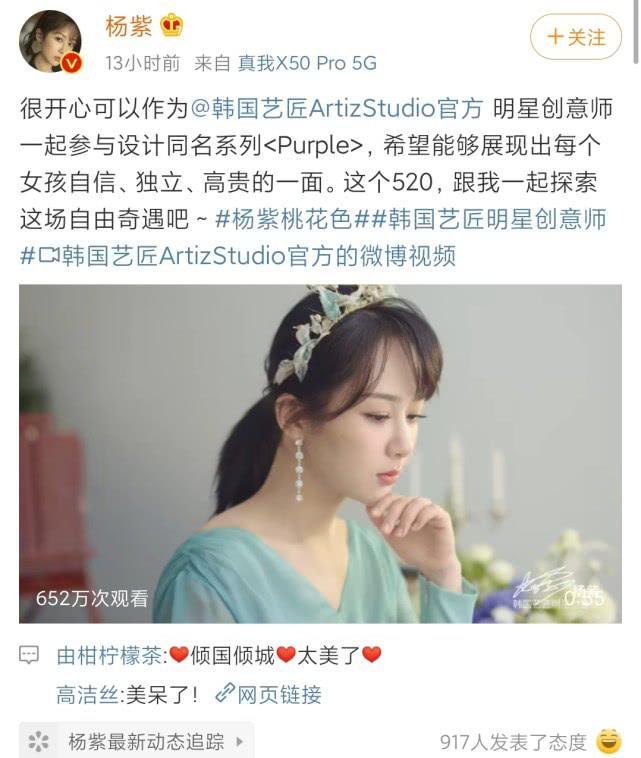View the 917人发表了态度 reactions
Screen dimensions: 641x758
click(x=513, y=742)
